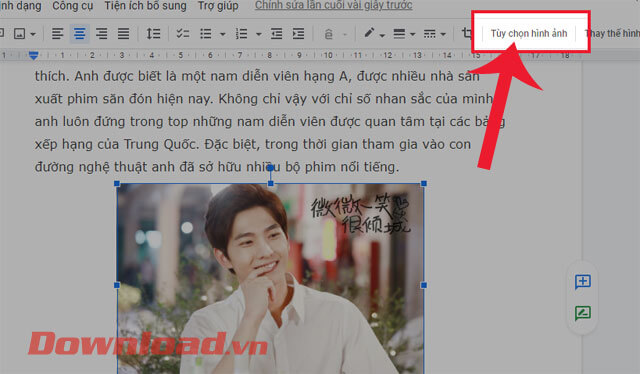Click the line starting 'đường nghệ thuật anh'
Image resolution: width=640 pixels, height=374 pixels.
(217, 167)
